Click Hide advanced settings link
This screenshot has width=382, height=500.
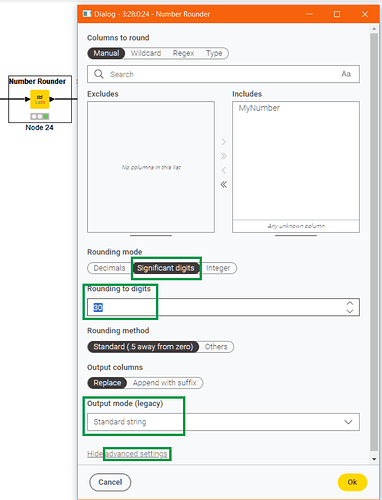coord(127,454)
